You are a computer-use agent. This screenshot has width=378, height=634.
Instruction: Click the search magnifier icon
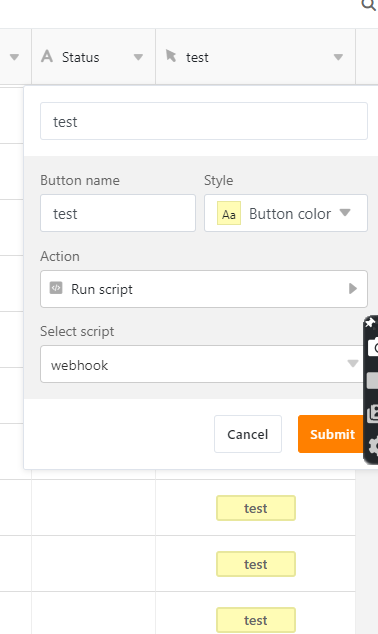369,5
